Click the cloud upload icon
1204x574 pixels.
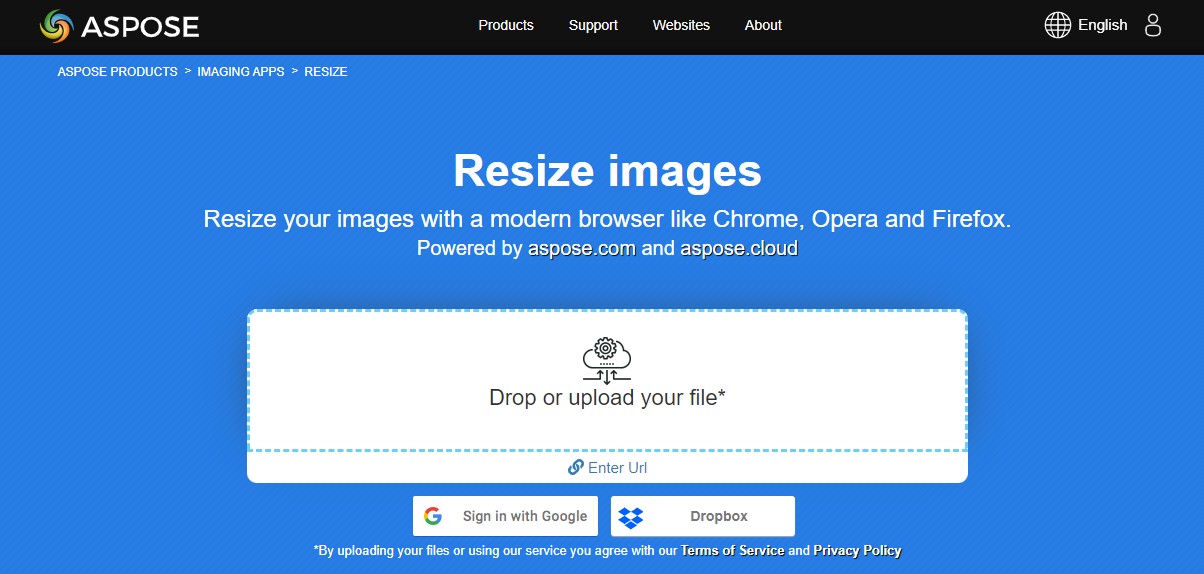point(607,361)
